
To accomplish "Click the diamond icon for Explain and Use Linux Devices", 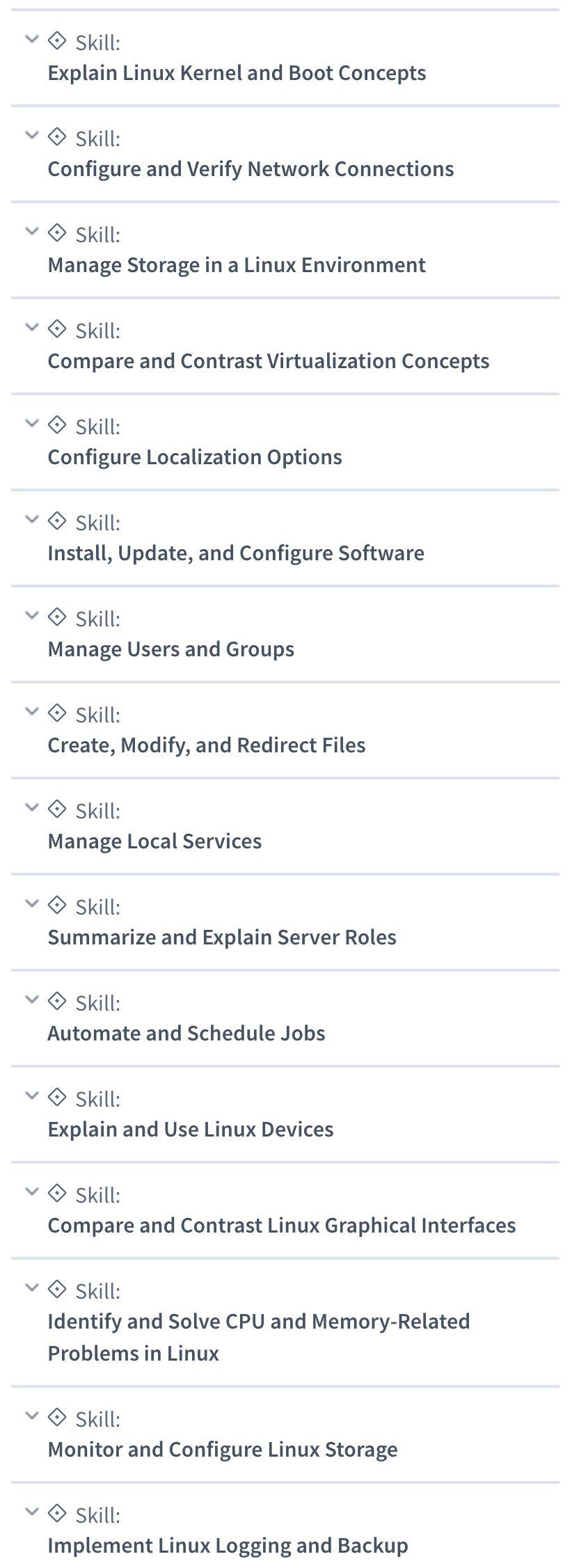I will pyautogui.click(x=57, y=1097).
